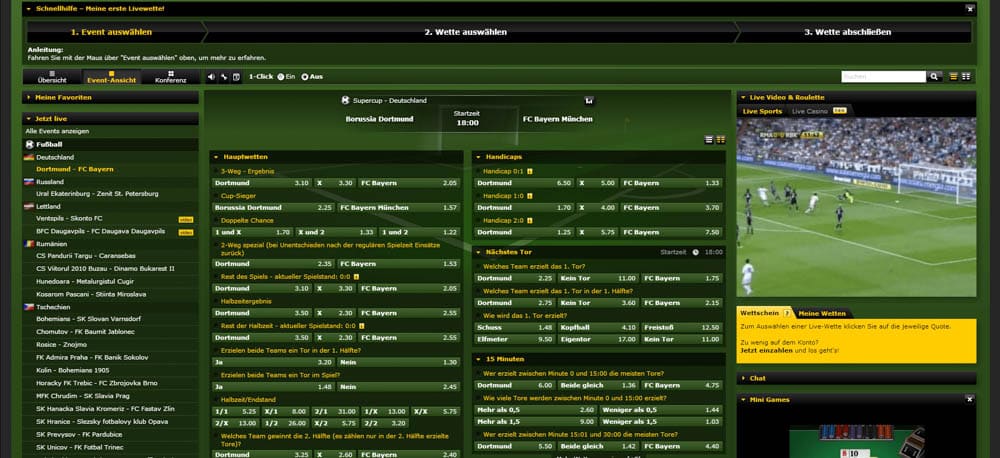The height and width of the screenshot is (458, 1000).
Task: Click the pop-out window icon beside 1-Click
Action: click(236, 77)
